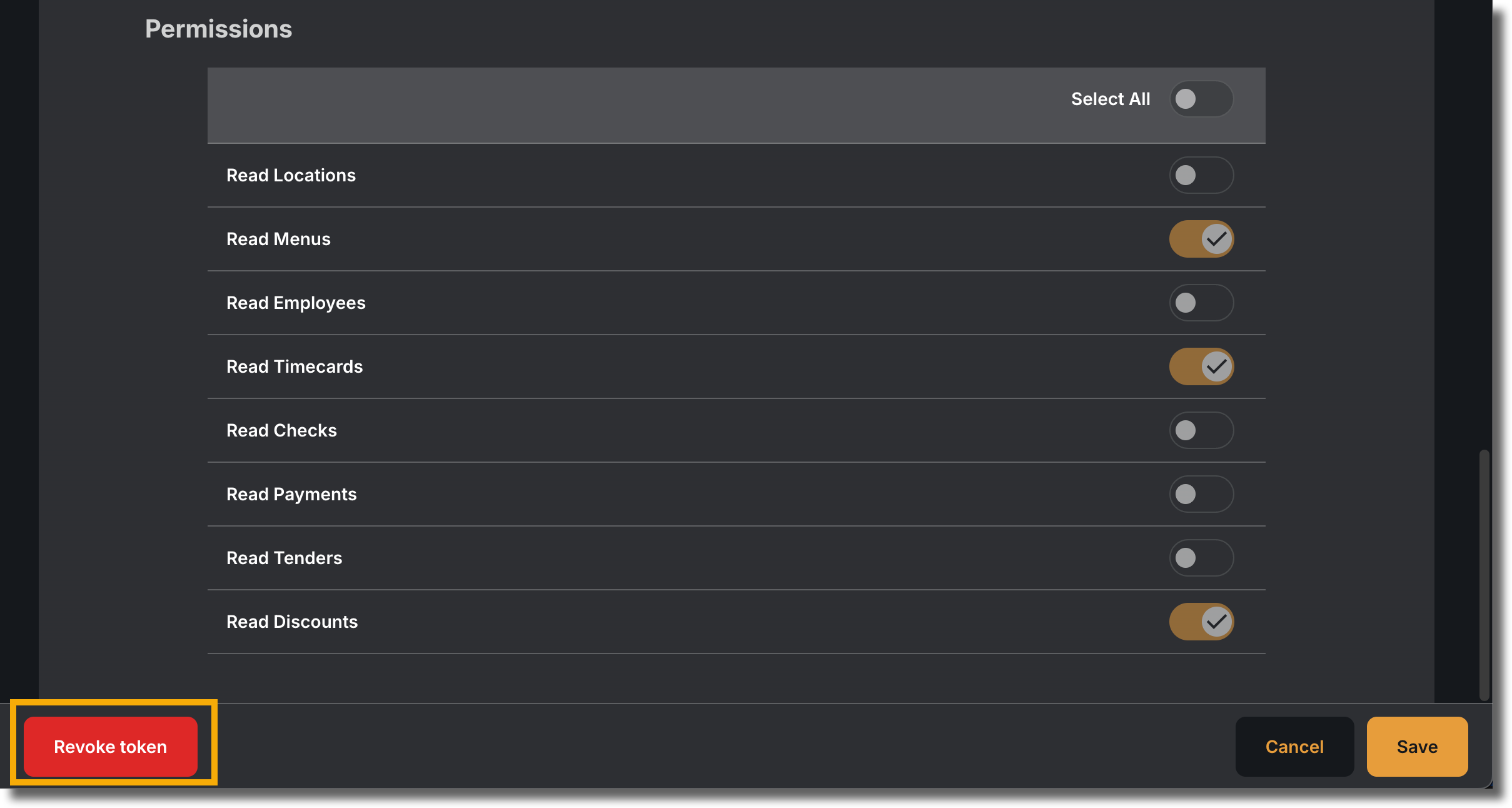Viewport: 1512px width, 808px height.
Task: Click the Read Timecards label text
Action: pos(295,366)
